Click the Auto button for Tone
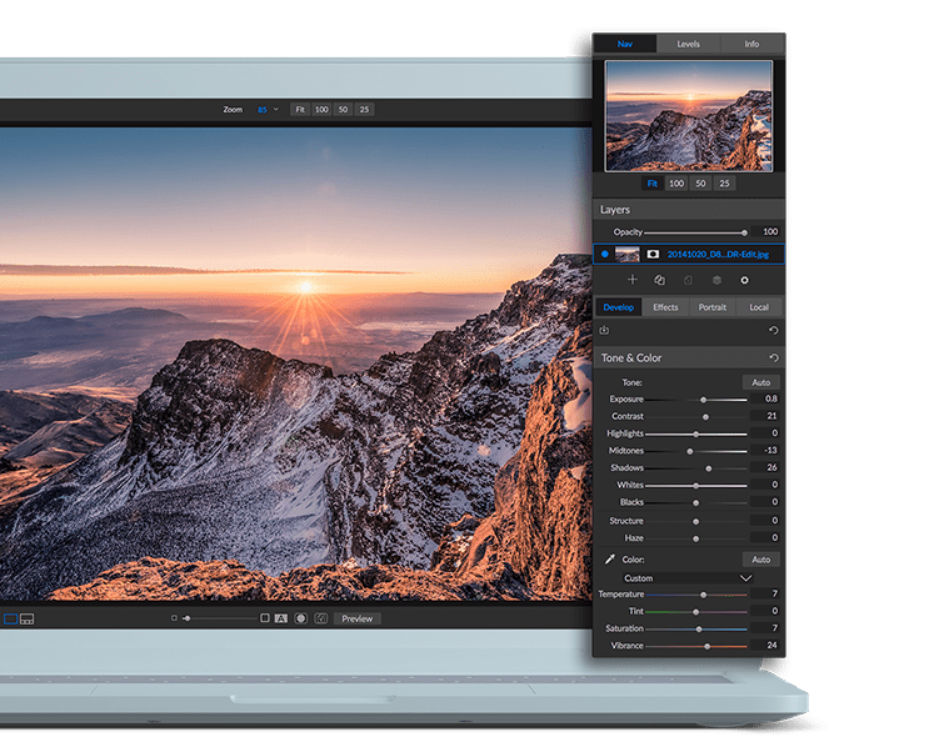Image resolution: width=929 pixels, height=755 pixels. point(763,381)
